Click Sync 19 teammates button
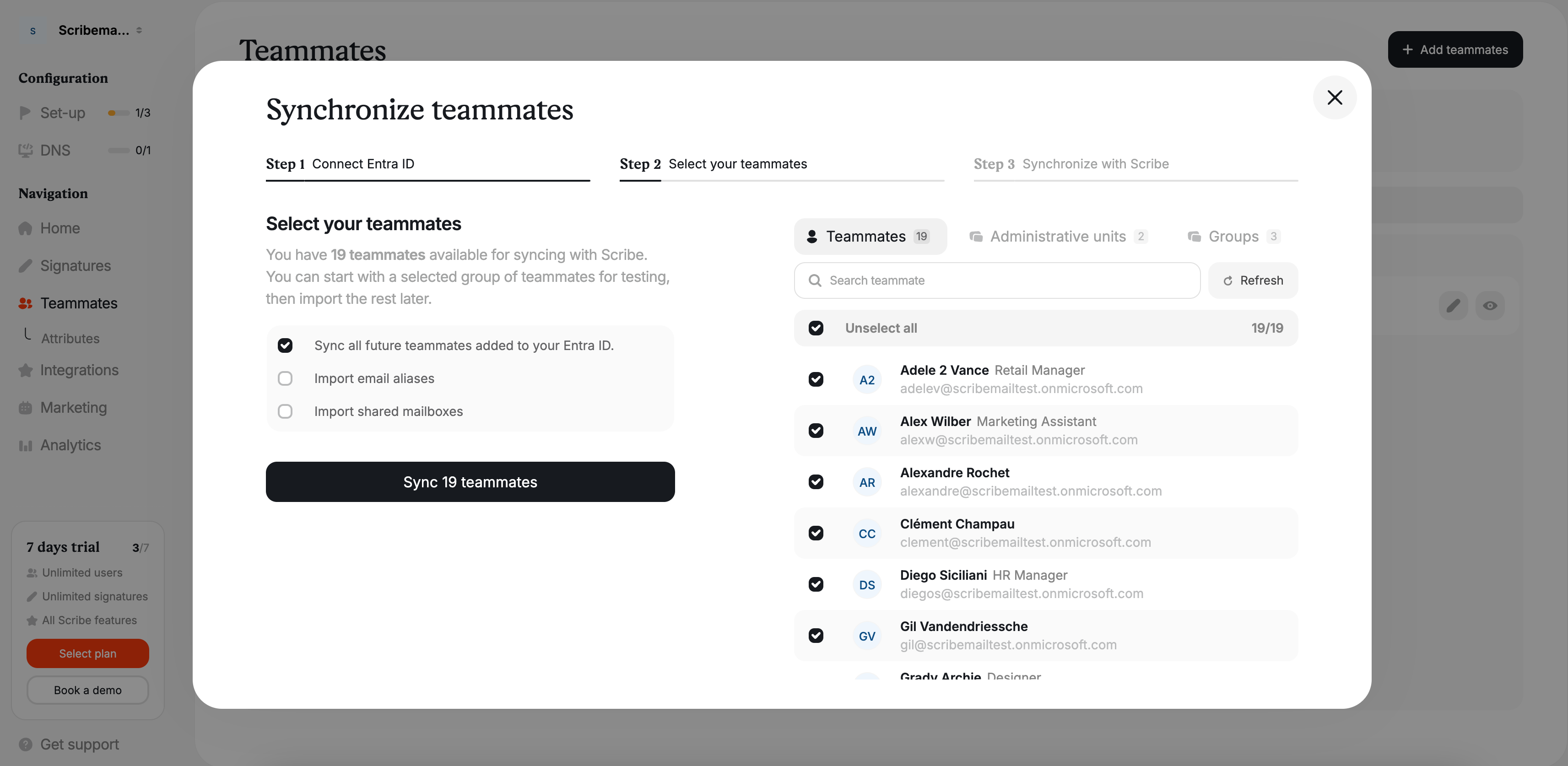The image size is (1568, 766). [470, 482]
